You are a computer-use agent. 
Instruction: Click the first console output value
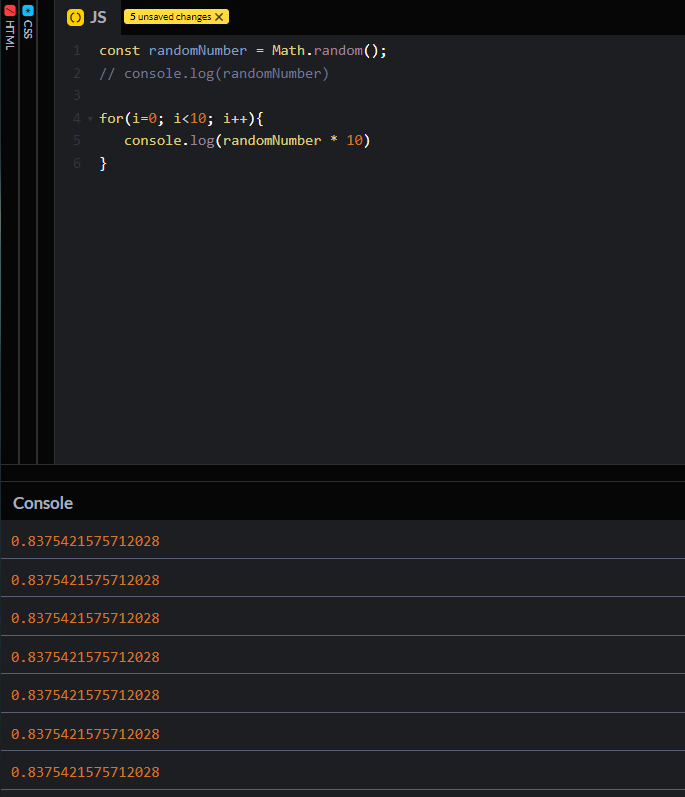[85, 541]
